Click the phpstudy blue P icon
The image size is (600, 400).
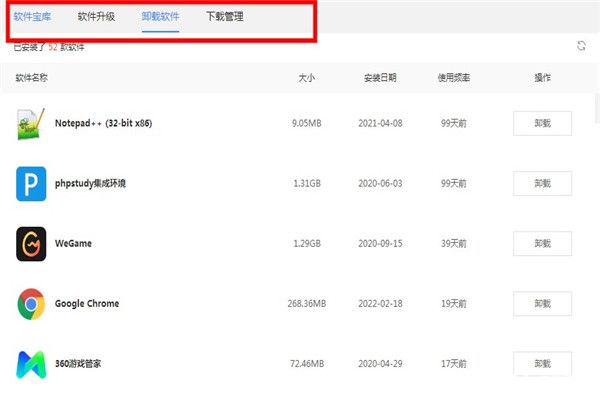31,184
